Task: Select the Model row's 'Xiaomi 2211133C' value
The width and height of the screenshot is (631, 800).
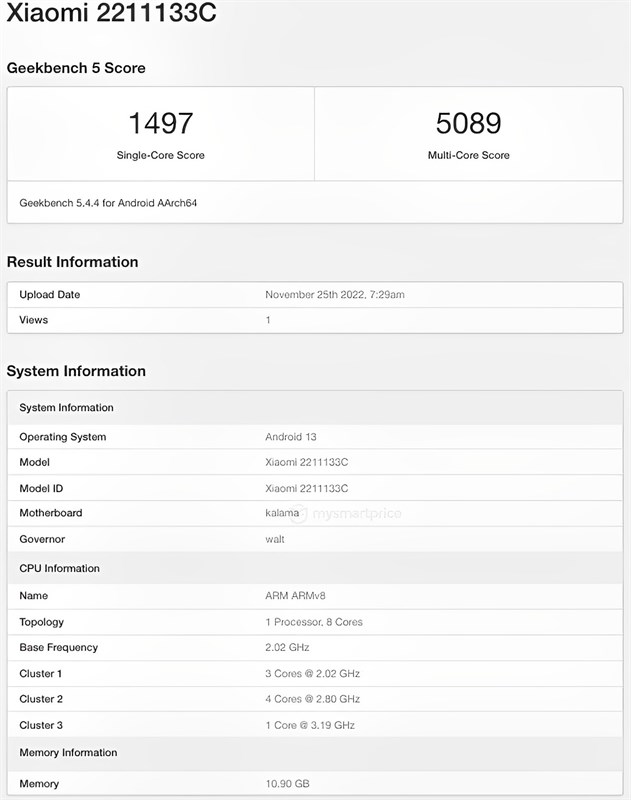Action: point(307,462)
